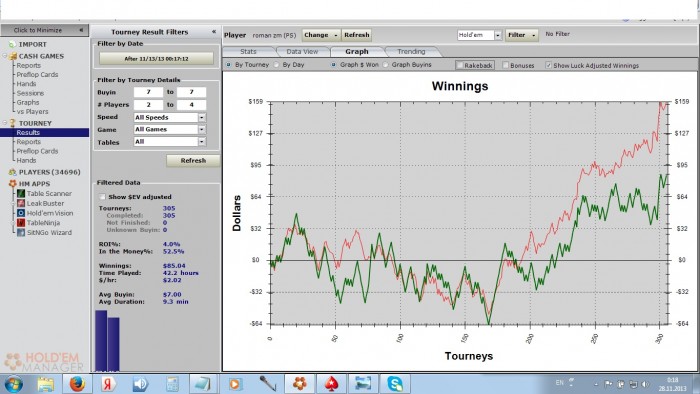
Task: Uncheck Show Luck Adjusted Winnings
Action: [548, 65]
